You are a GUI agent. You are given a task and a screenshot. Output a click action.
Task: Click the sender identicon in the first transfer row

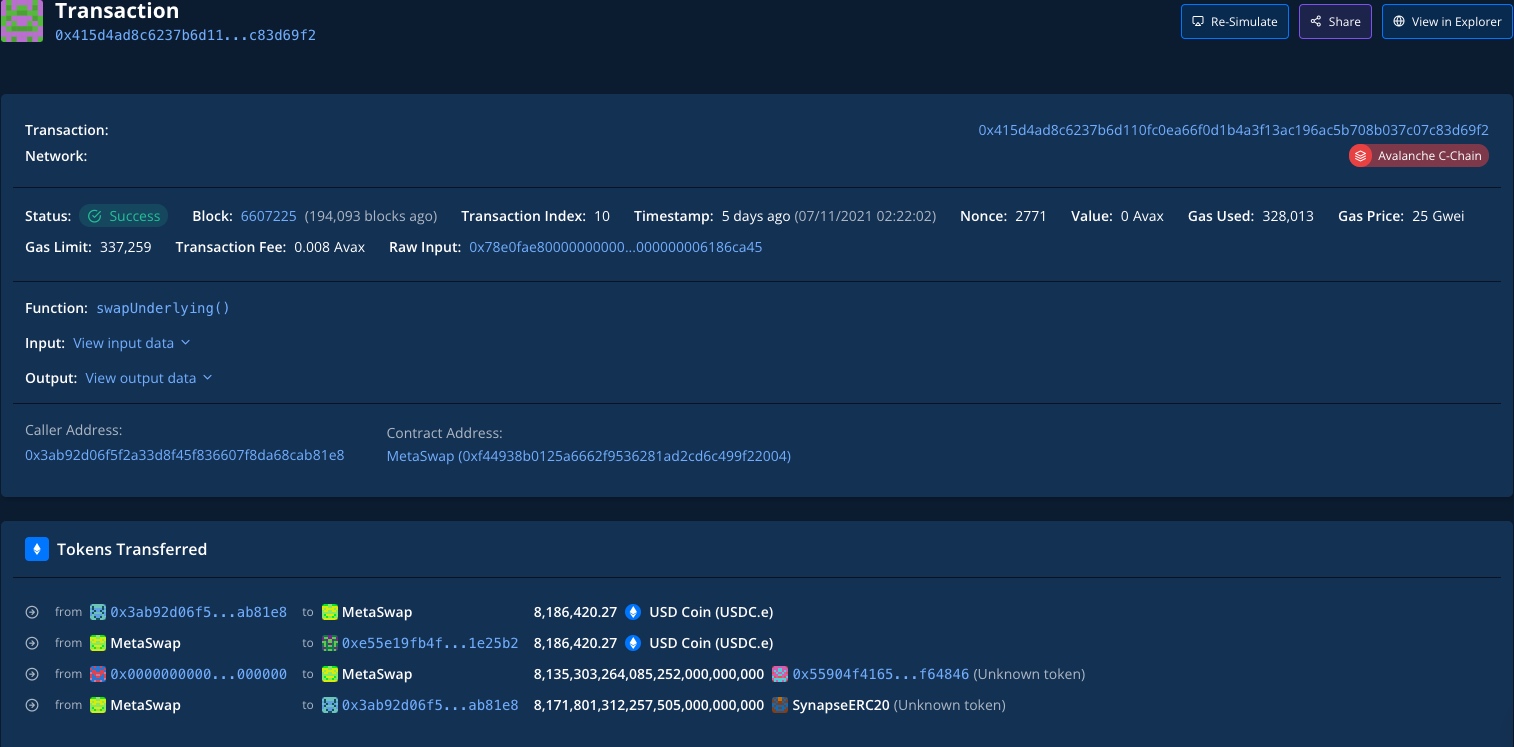point(98,612)
